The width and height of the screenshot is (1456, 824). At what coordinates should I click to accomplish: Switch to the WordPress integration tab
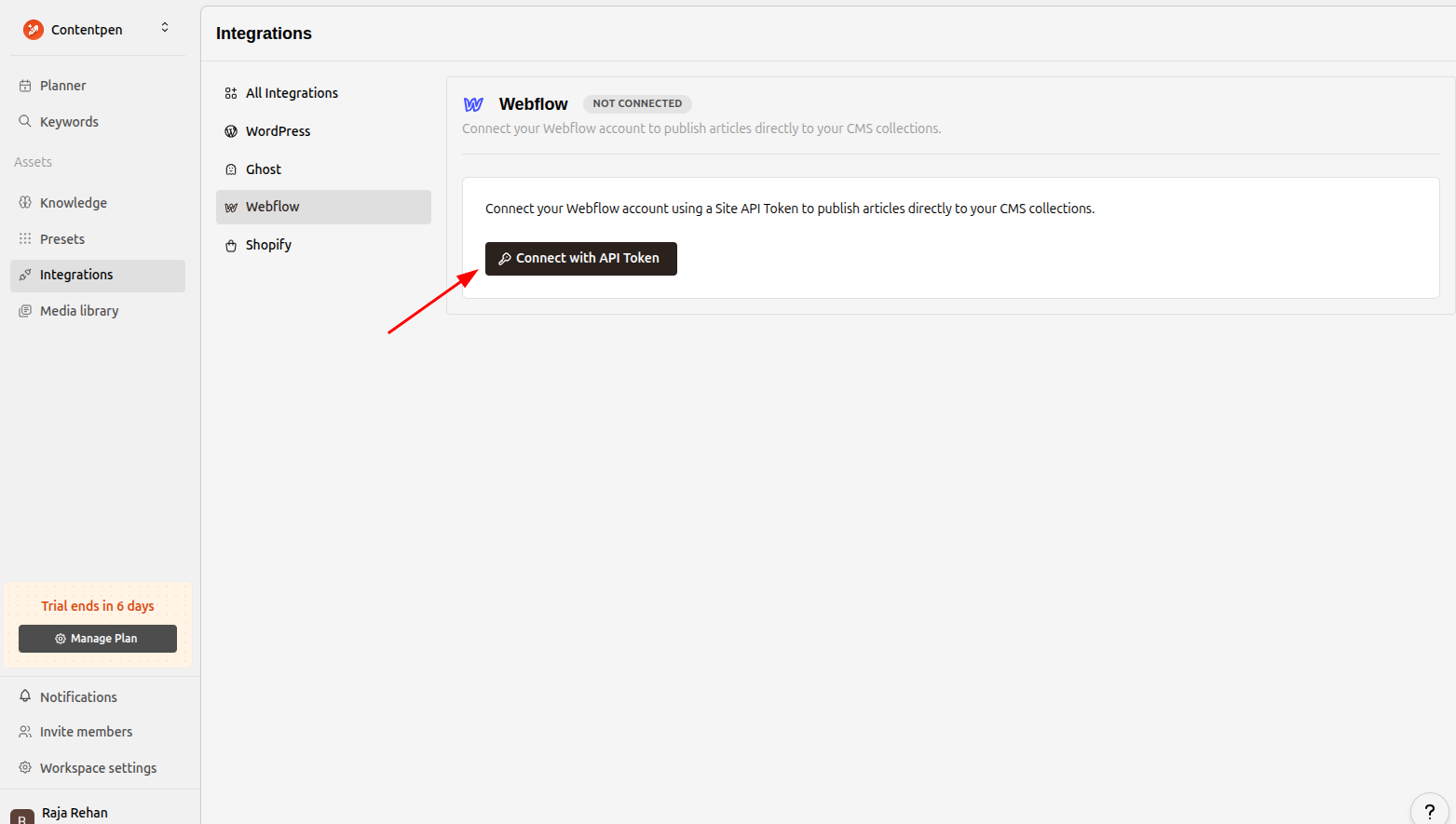click(278, 131)
